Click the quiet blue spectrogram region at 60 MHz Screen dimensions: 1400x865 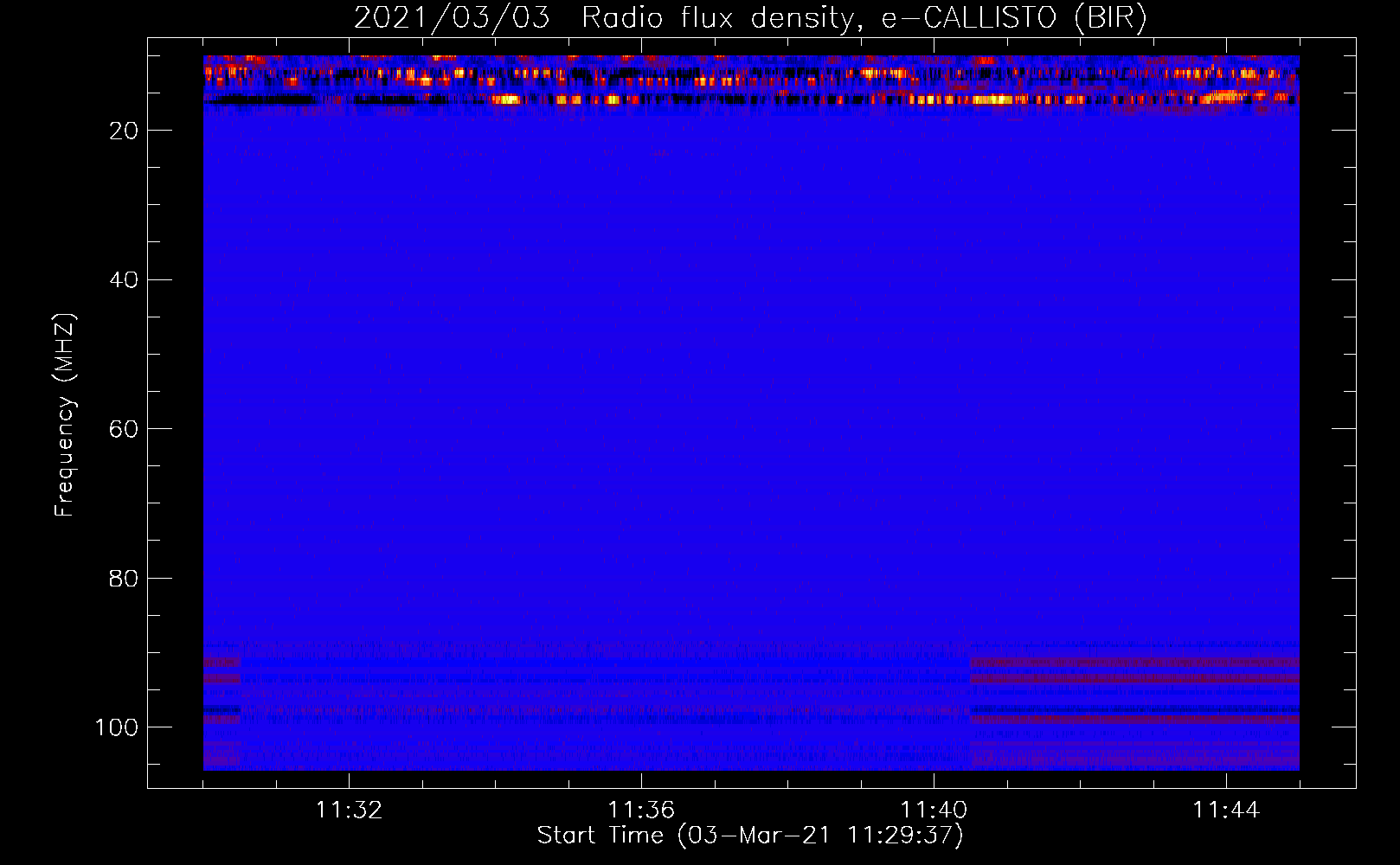pyautogui.click(x=751, y=429)
